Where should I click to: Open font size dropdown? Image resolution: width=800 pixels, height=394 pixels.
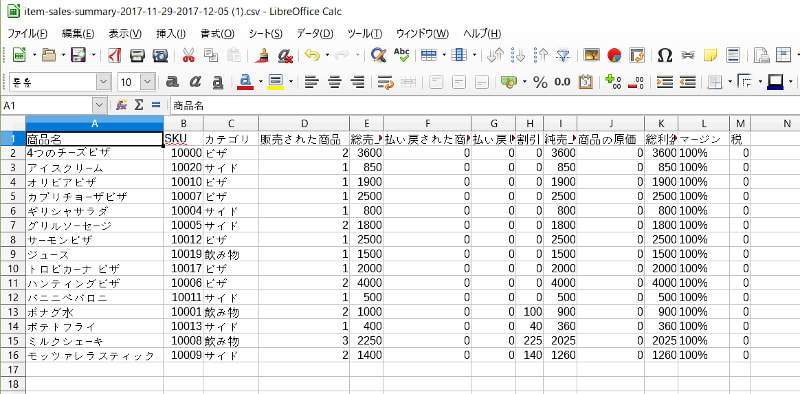[148, 82]
